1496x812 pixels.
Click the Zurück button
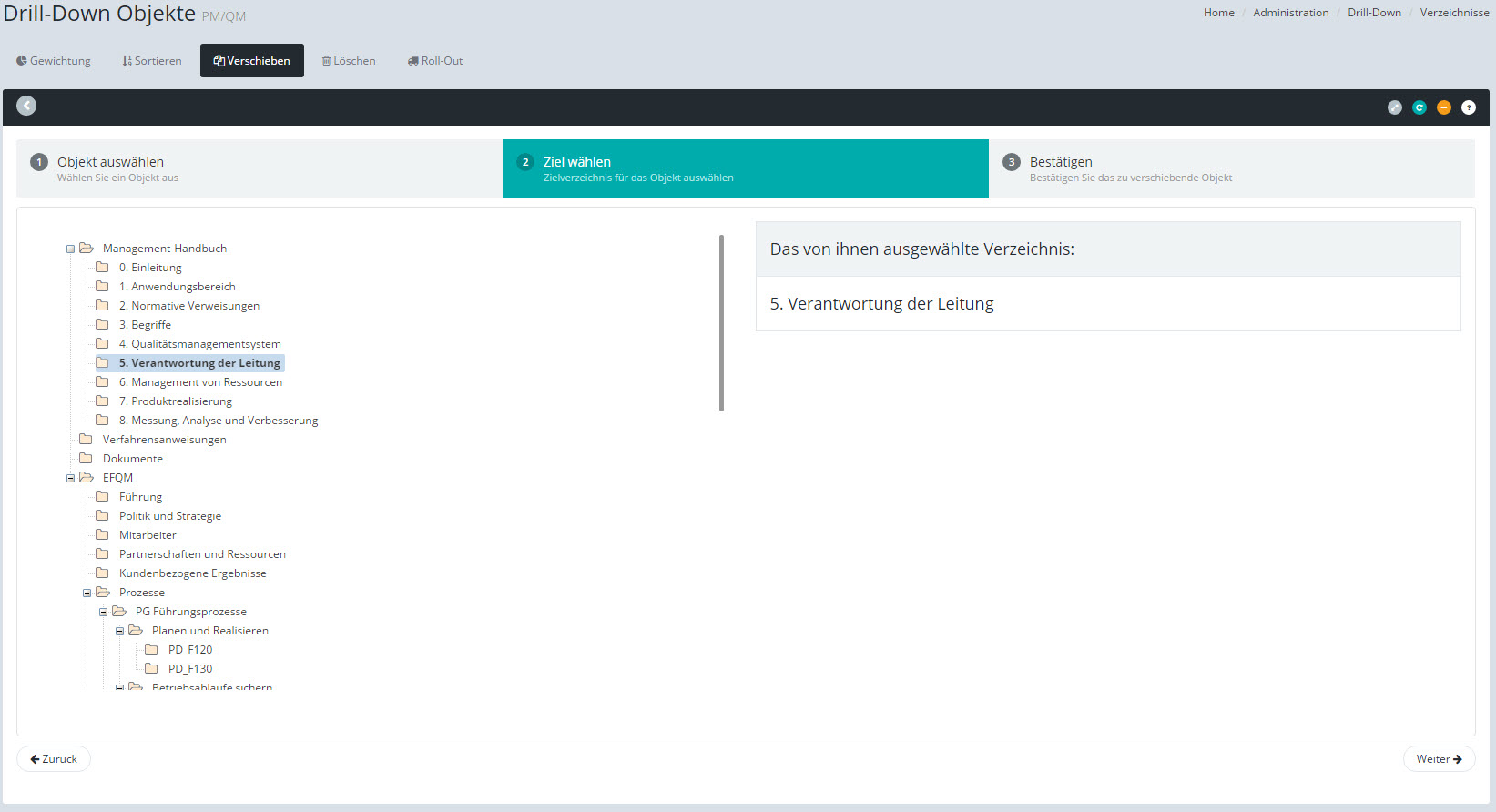pos(54,758)
